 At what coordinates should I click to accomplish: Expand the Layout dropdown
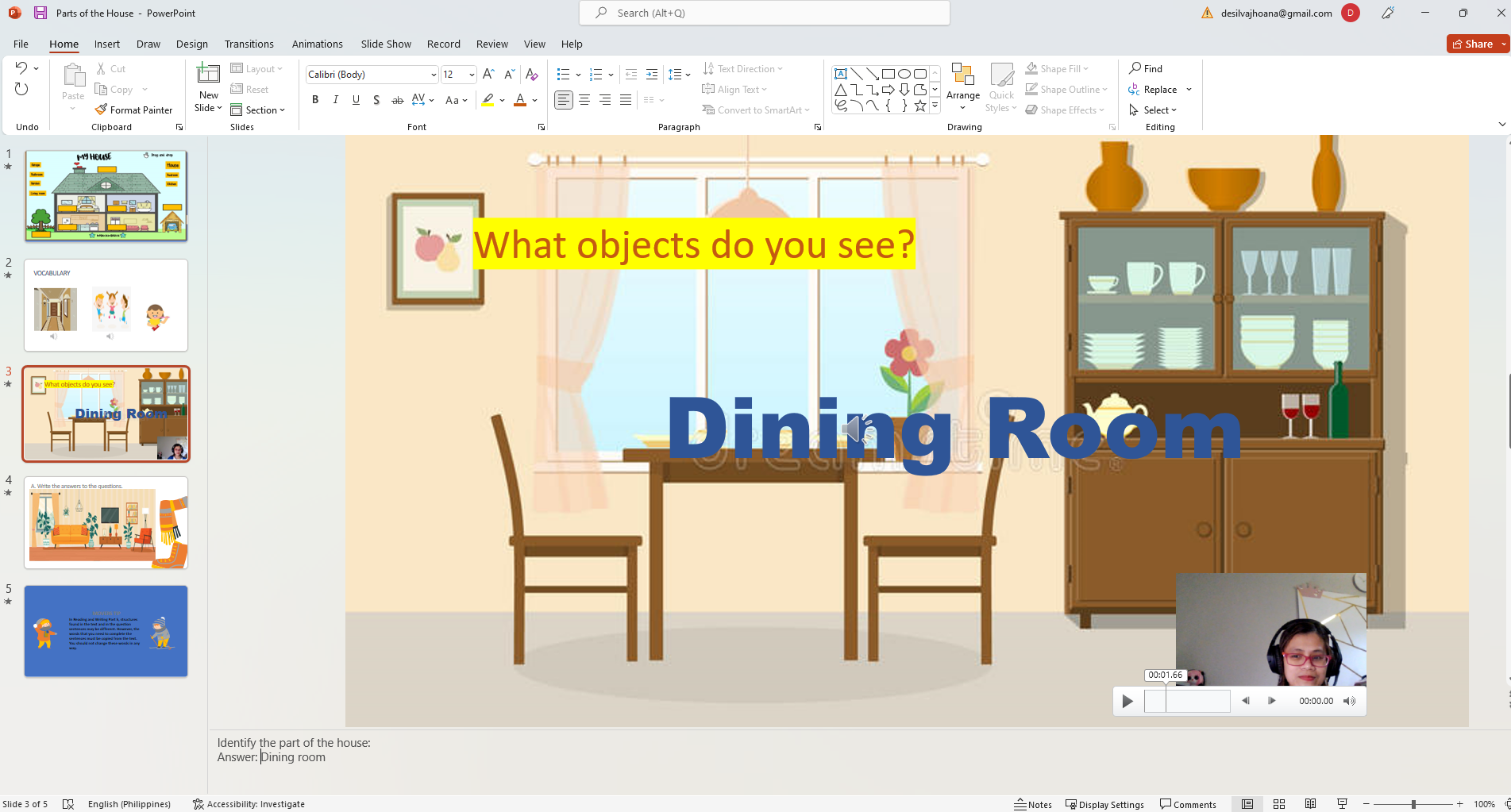[256, 68]
